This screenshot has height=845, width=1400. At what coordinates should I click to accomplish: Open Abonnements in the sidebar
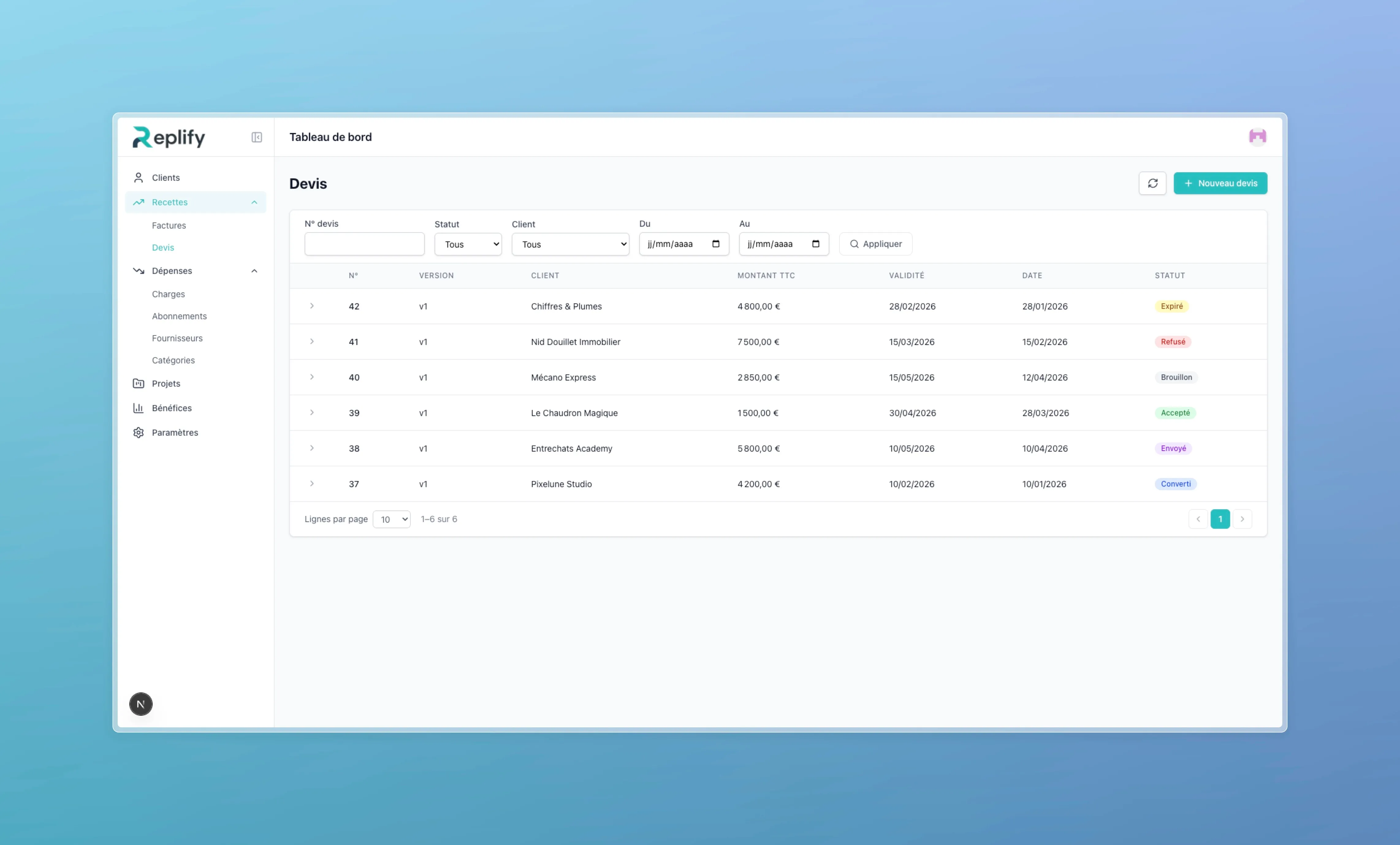(x=179, y=316)
